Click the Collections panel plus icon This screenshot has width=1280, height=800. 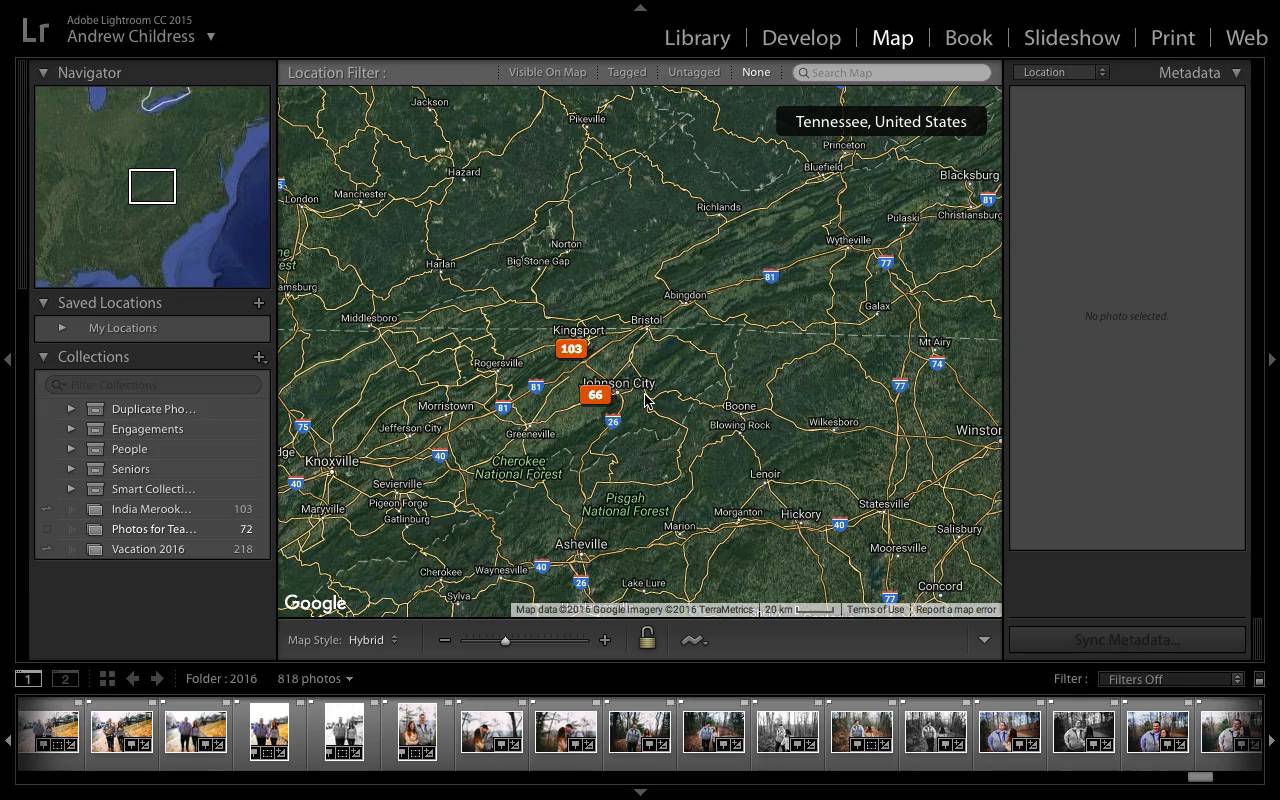tap(259, 357)
